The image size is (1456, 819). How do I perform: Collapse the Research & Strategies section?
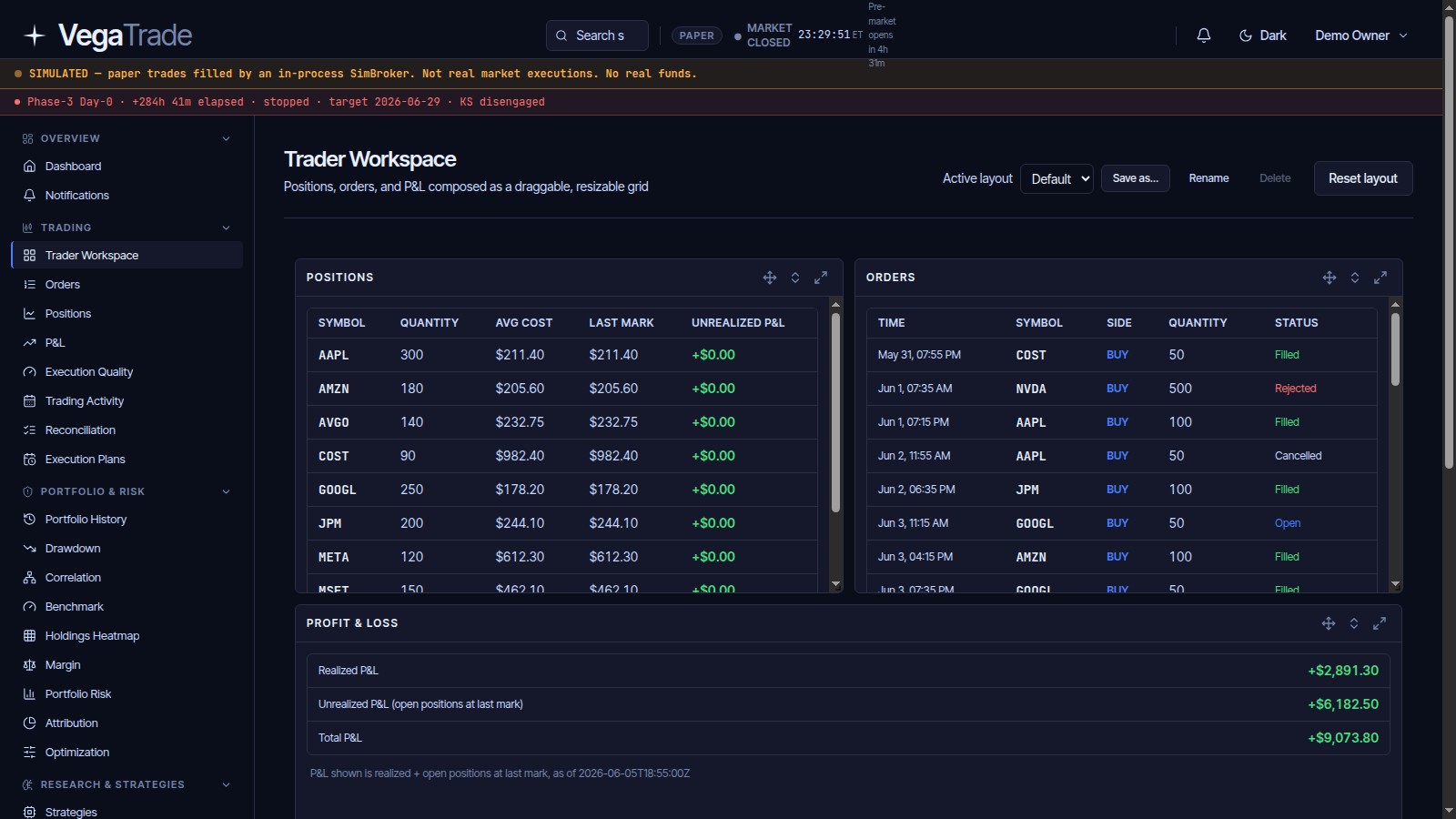click(226, 785)
